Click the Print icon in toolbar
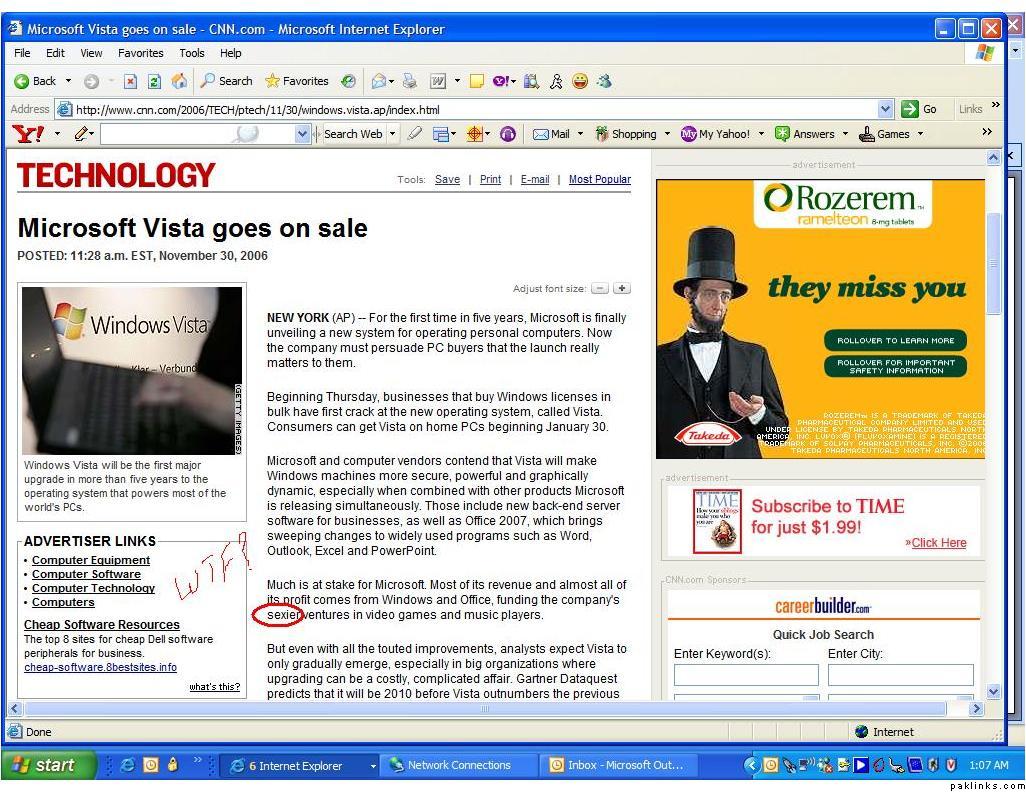The image size is (1026, 792). click(x=410, y=81)
